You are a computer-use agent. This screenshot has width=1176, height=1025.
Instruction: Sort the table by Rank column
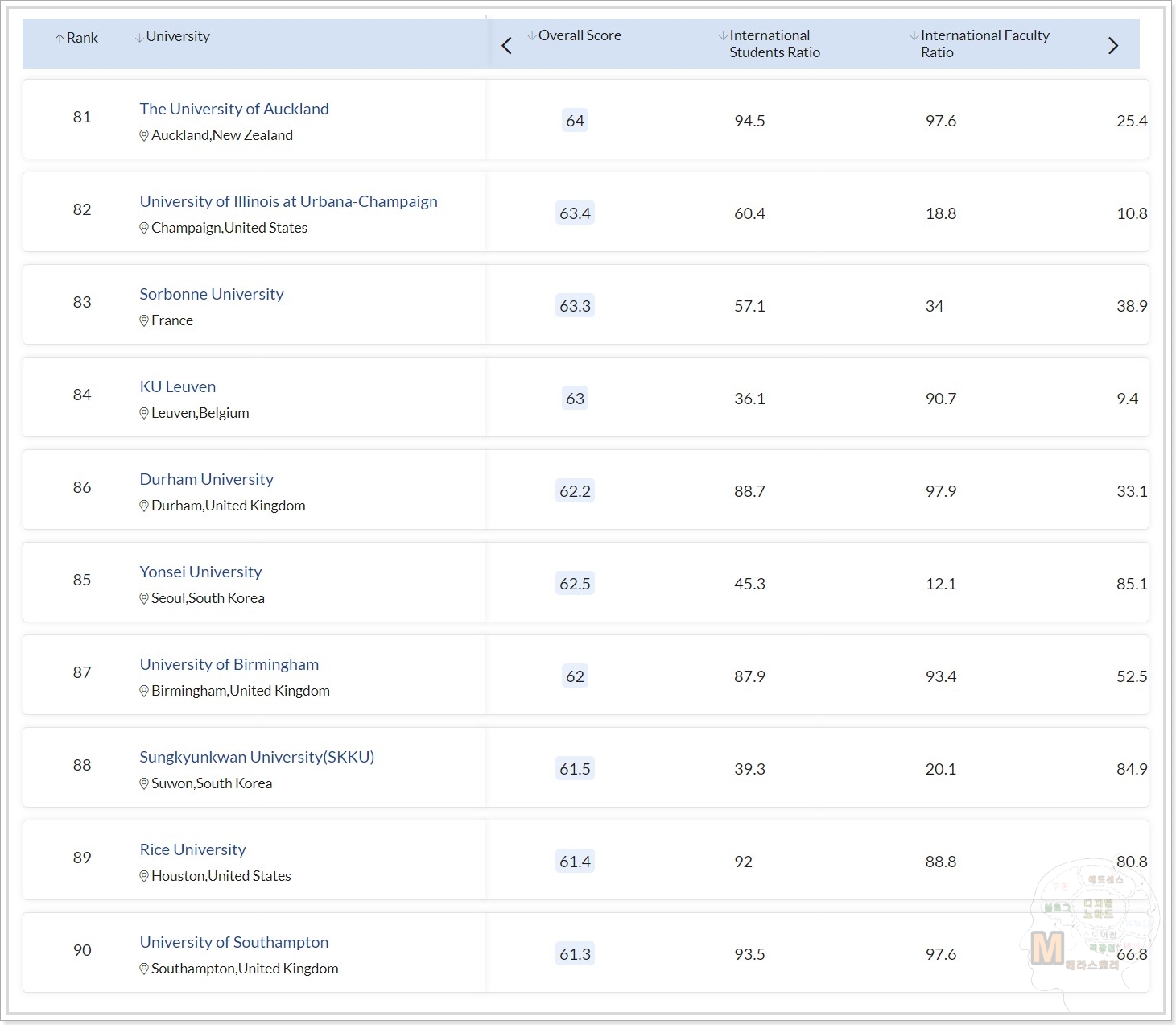tap(76, 38)
